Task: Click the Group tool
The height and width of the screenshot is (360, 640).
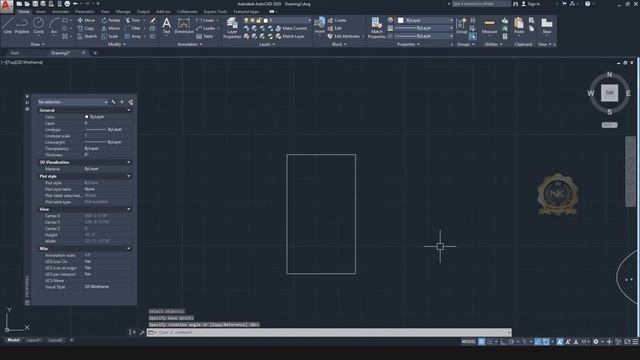Action: [x=461, y=26]
